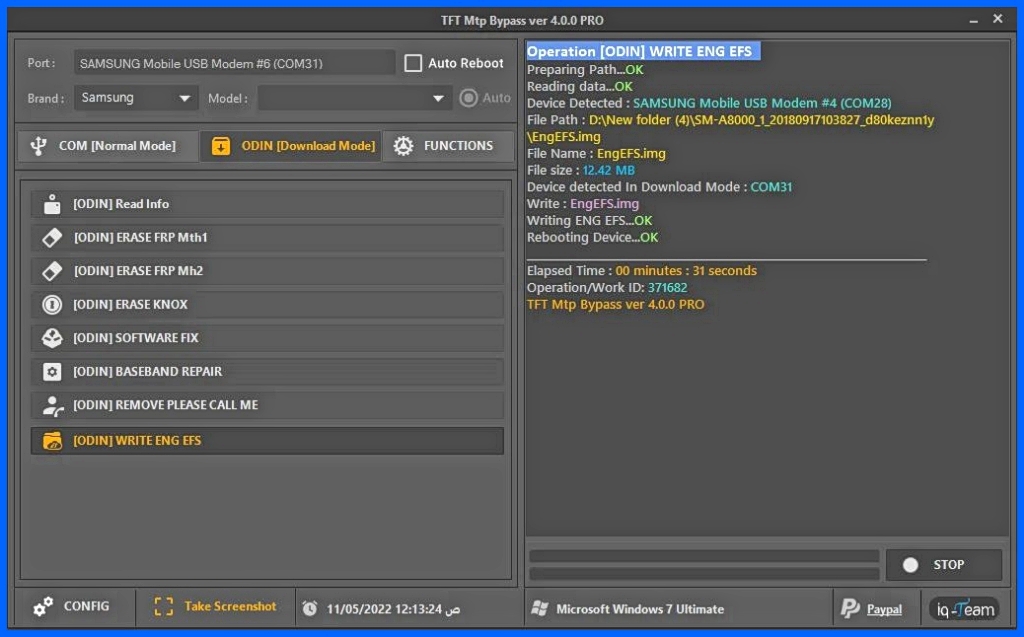Click the CONFIG gears icon
The height and width of the screenshot is (637, 1024).
pos(43,607)
